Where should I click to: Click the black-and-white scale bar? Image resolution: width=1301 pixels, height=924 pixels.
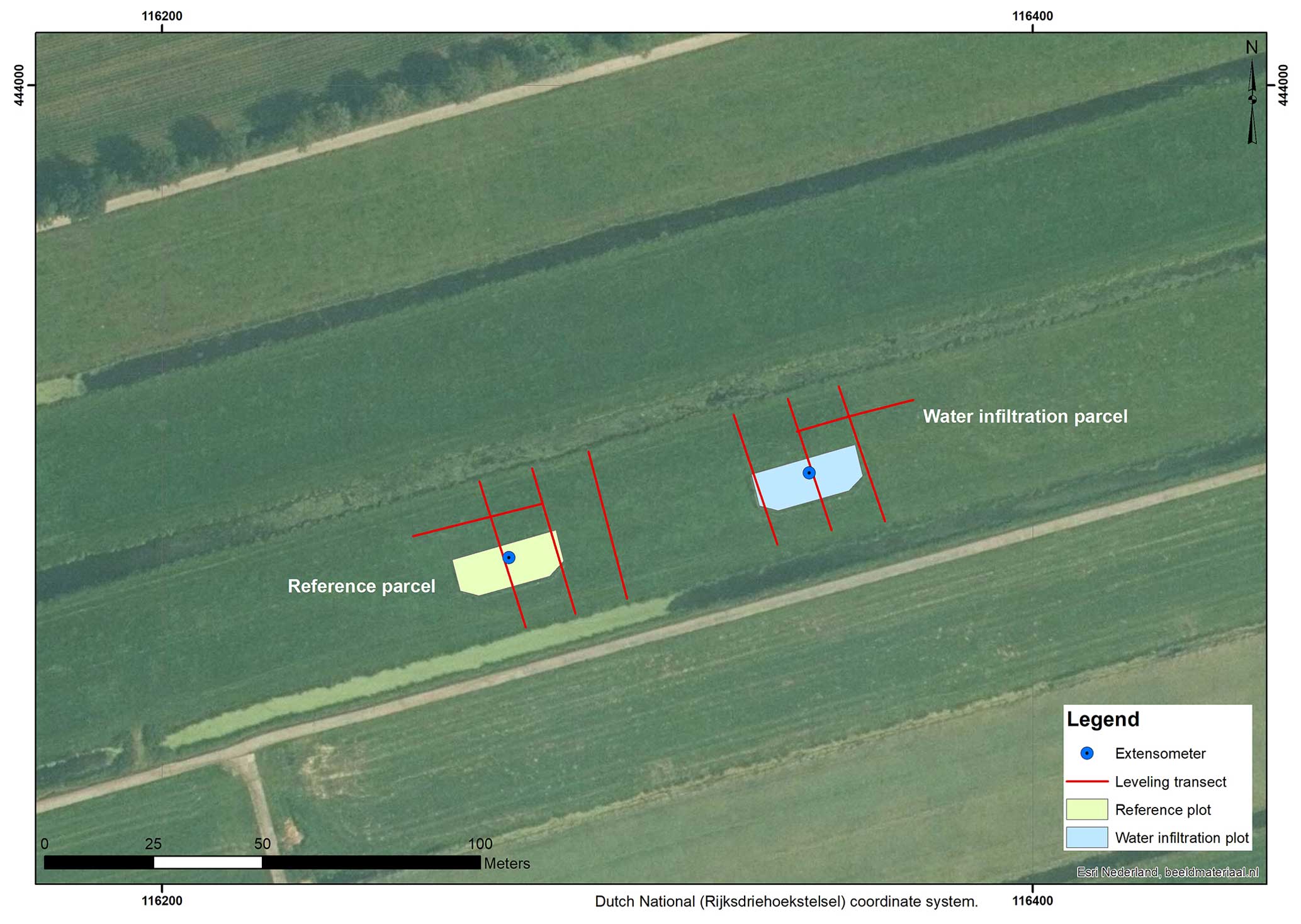click(x=262, y=862)
